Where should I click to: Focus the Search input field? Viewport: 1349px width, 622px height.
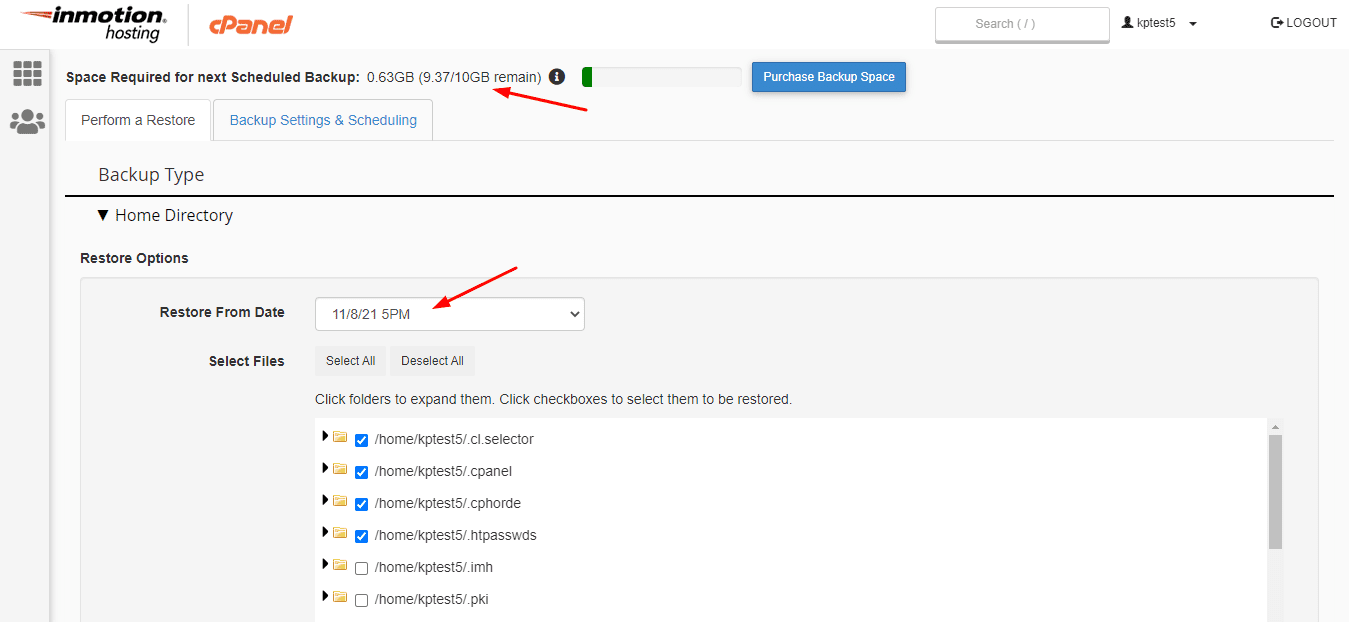pos(1021,24)
